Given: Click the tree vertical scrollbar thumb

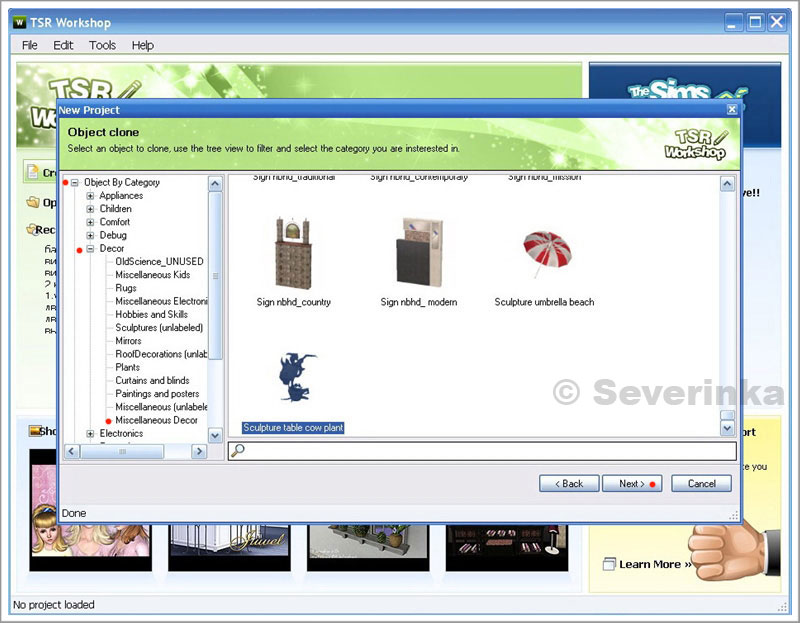Looking at the screenshot, I should (x=215, y=276).
